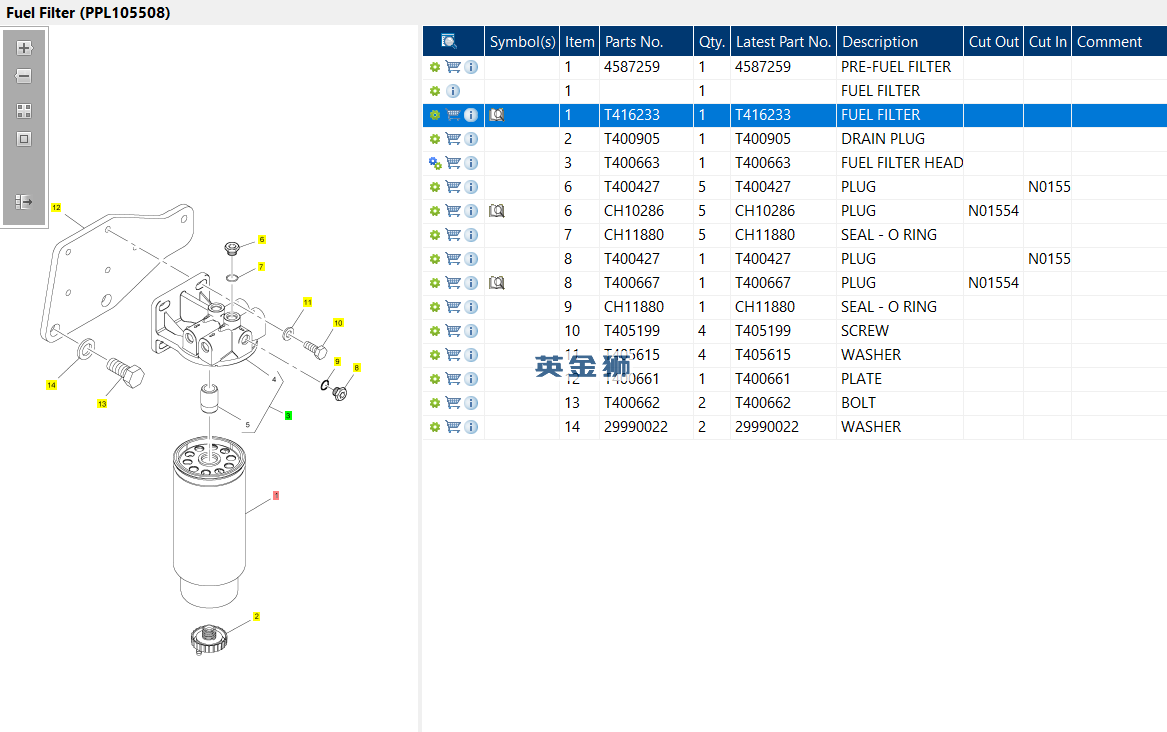Screen dimensions: 1167x732
Task: Select callout 14 near the washer
Action: tap(51, 385)
